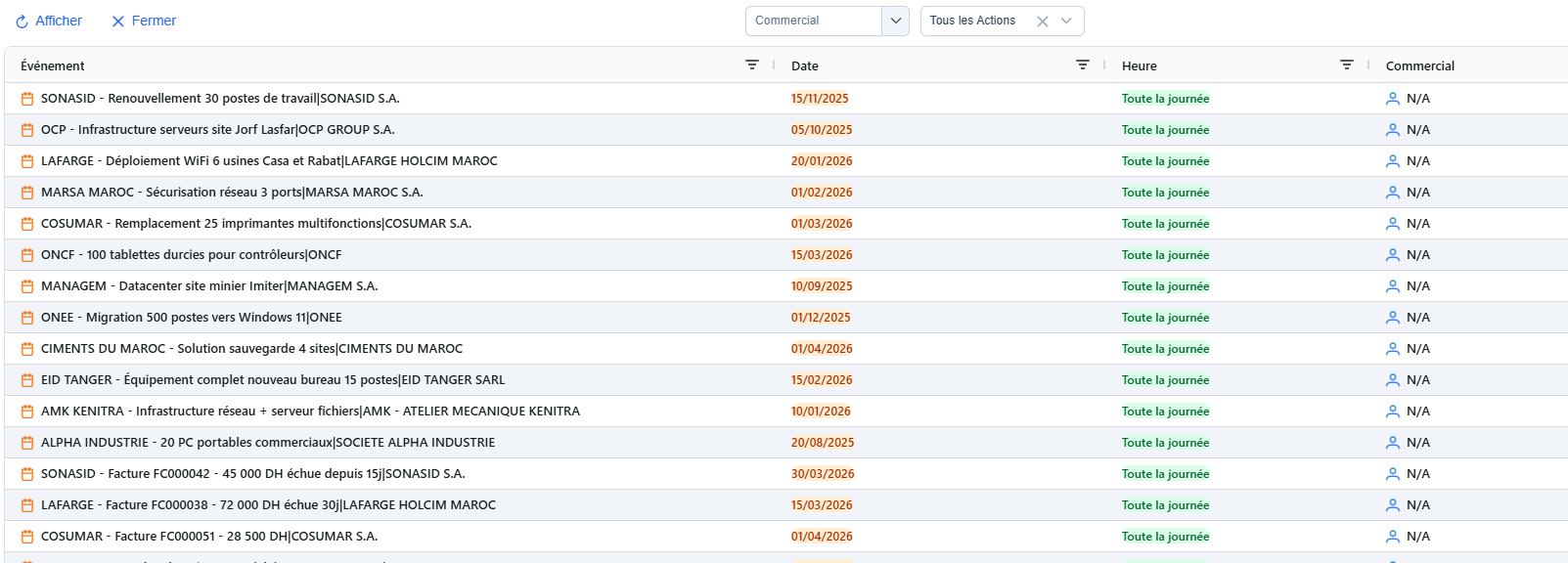Clear the 'Tous les Actions' selection
The height and width of the screenshot is (563, 1568).
point(1043,22)
